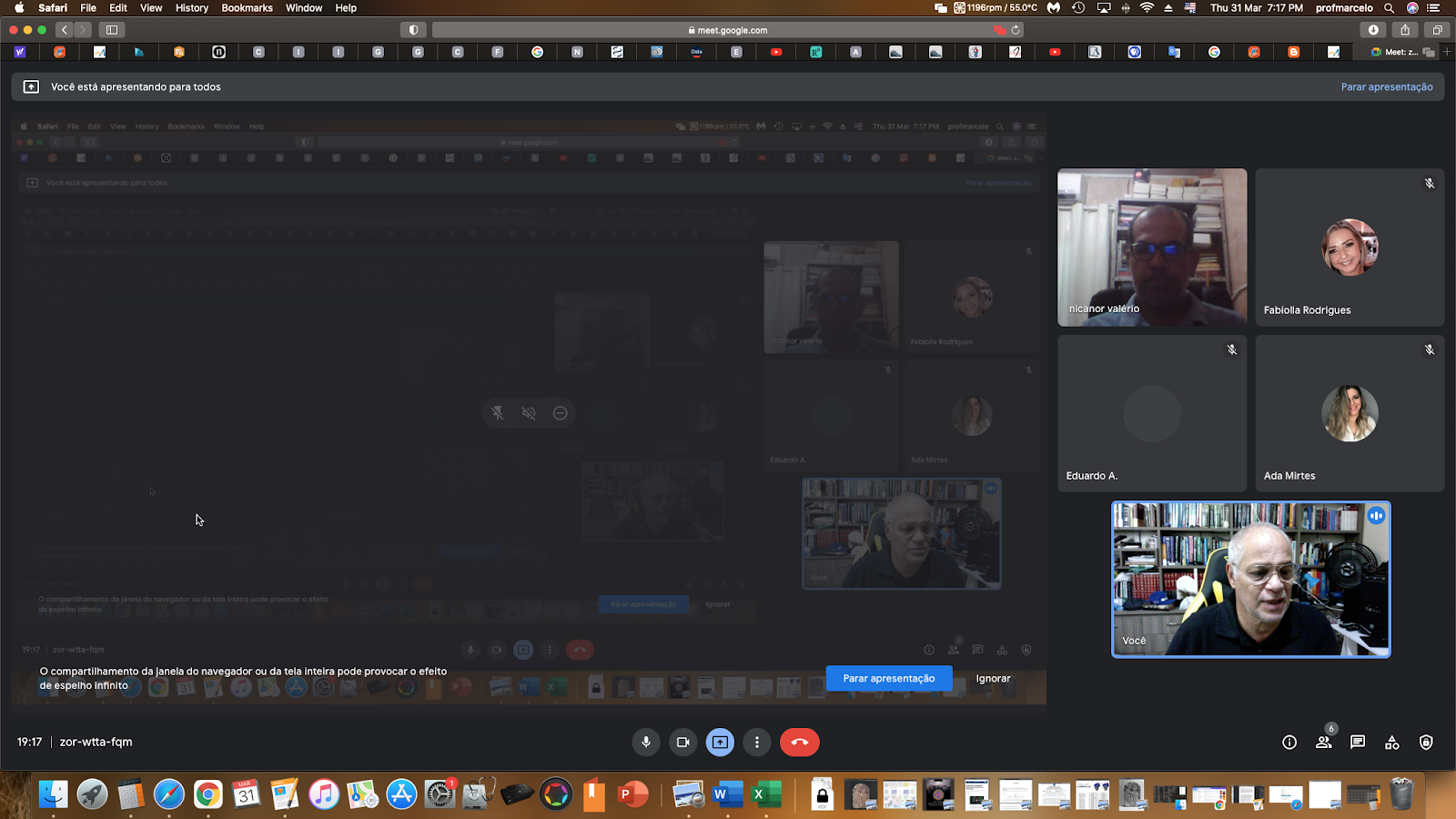Open the activities shapes icon
Screen dimensions: 1456x819
pos(1392,743)
